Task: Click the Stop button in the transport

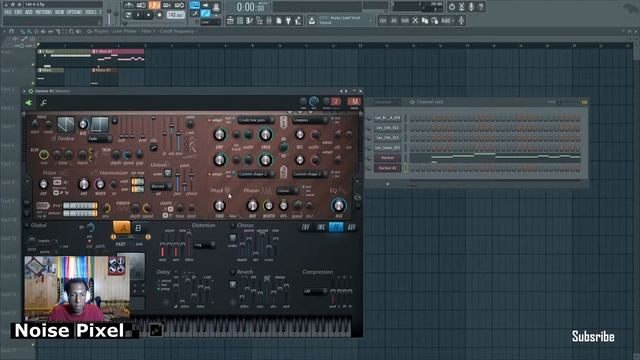Action: click(148, 15)
